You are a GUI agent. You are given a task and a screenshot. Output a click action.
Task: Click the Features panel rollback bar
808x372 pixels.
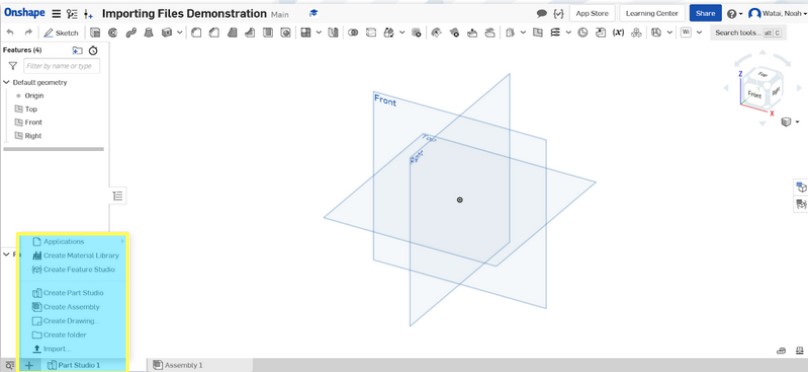click(x=54, y=149)
